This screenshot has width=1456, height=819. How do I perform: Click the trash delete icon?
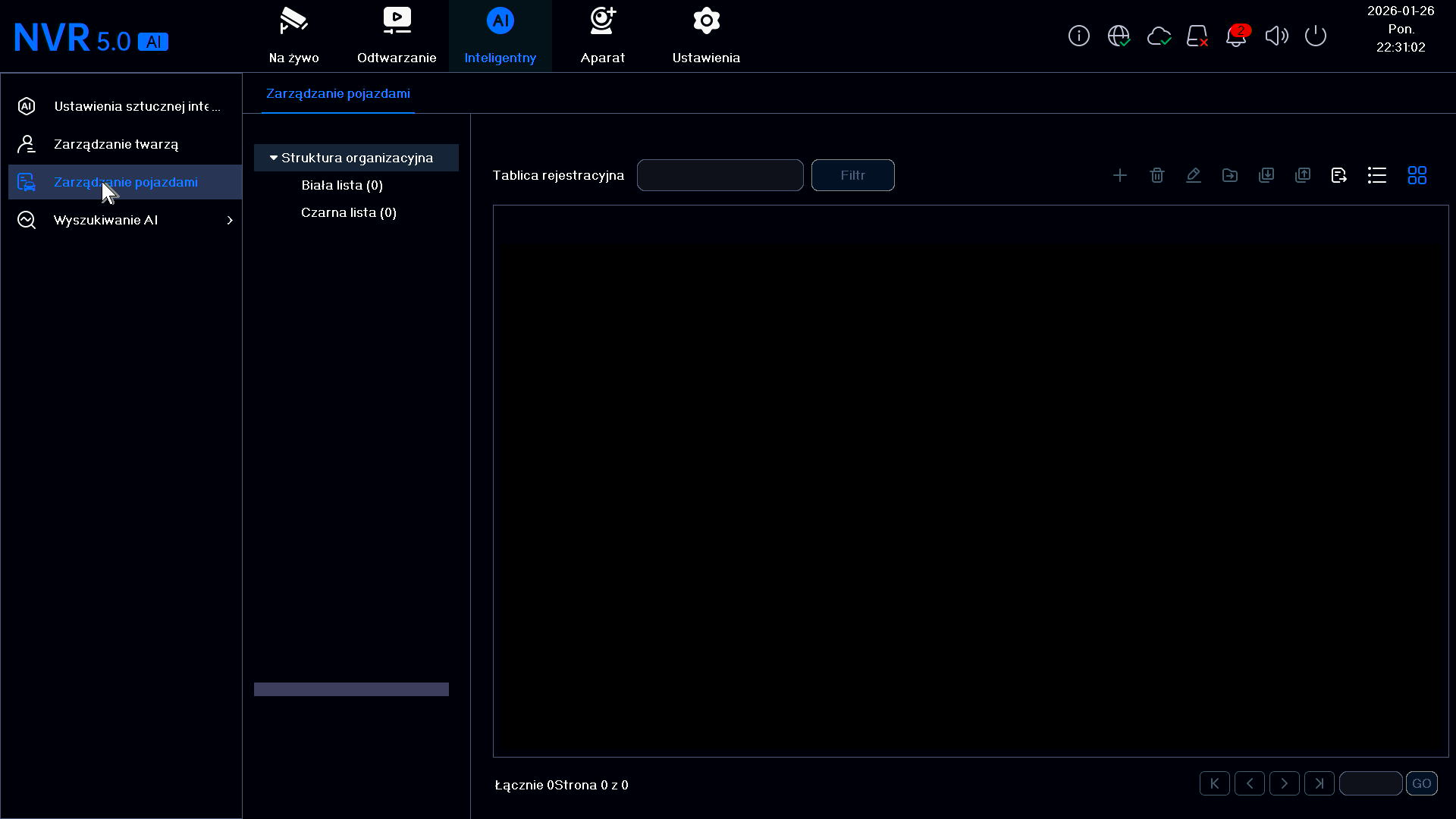[1156, 175]
